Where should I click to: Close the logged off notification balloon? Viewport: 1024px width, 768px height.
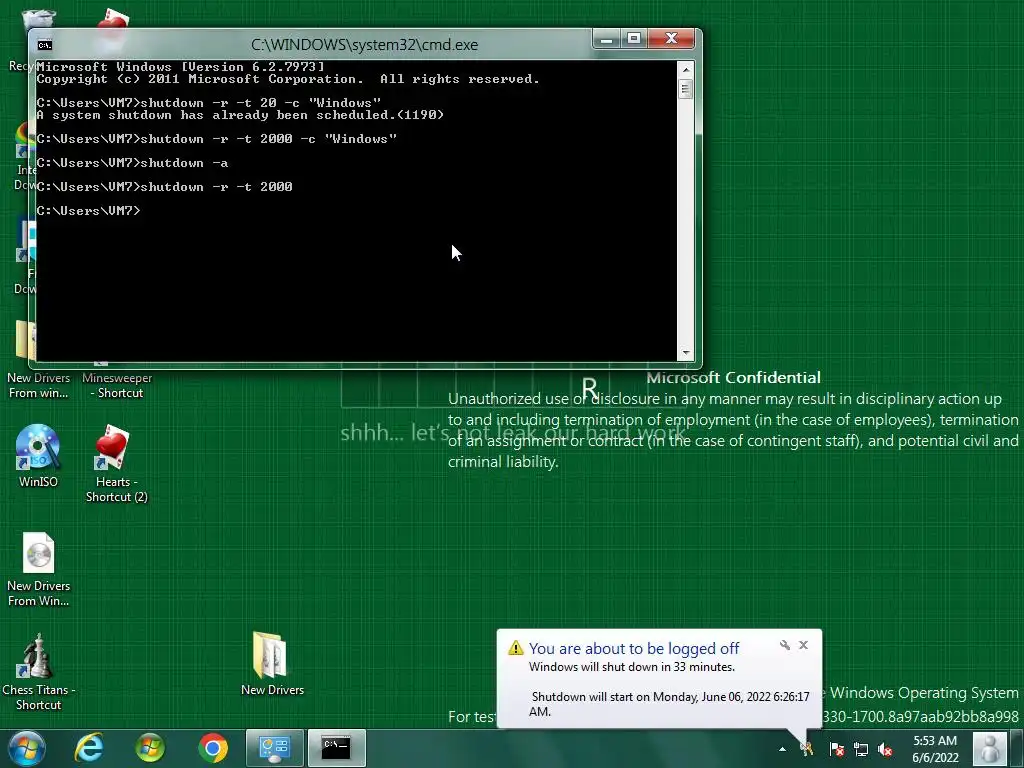point(803,645)
